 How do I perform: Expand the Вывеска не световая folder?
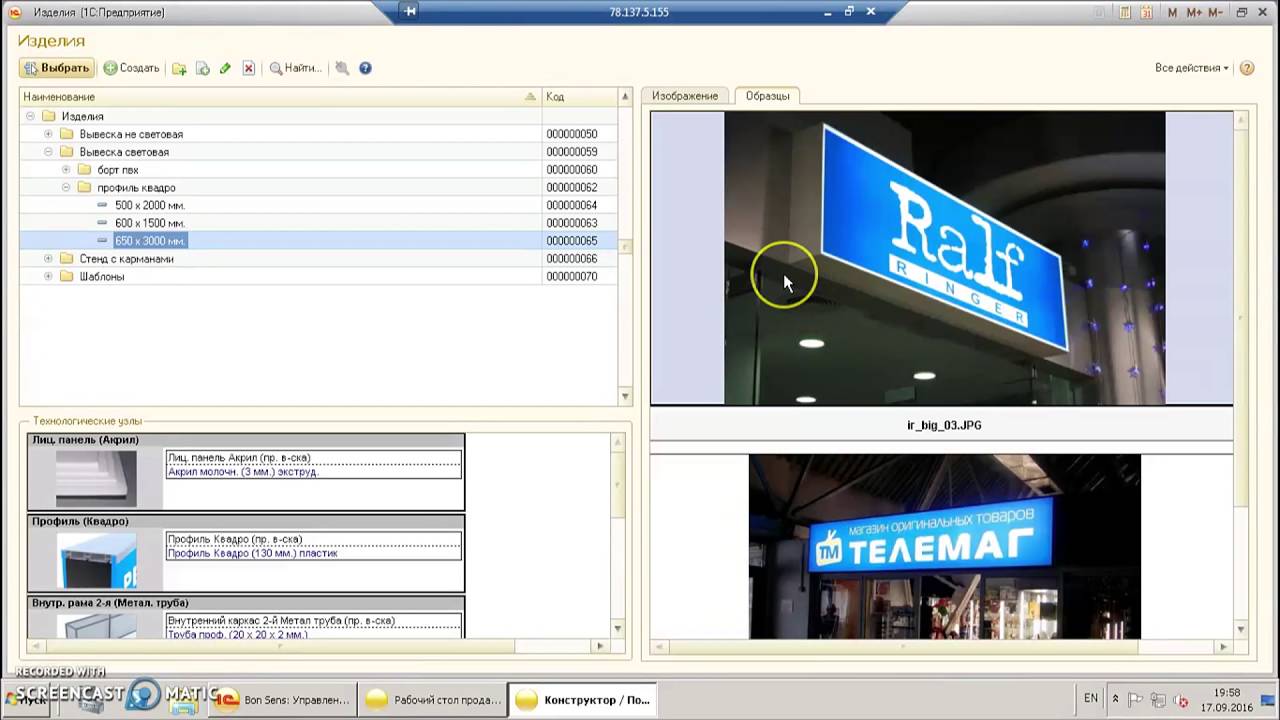(x=48, y=134)
